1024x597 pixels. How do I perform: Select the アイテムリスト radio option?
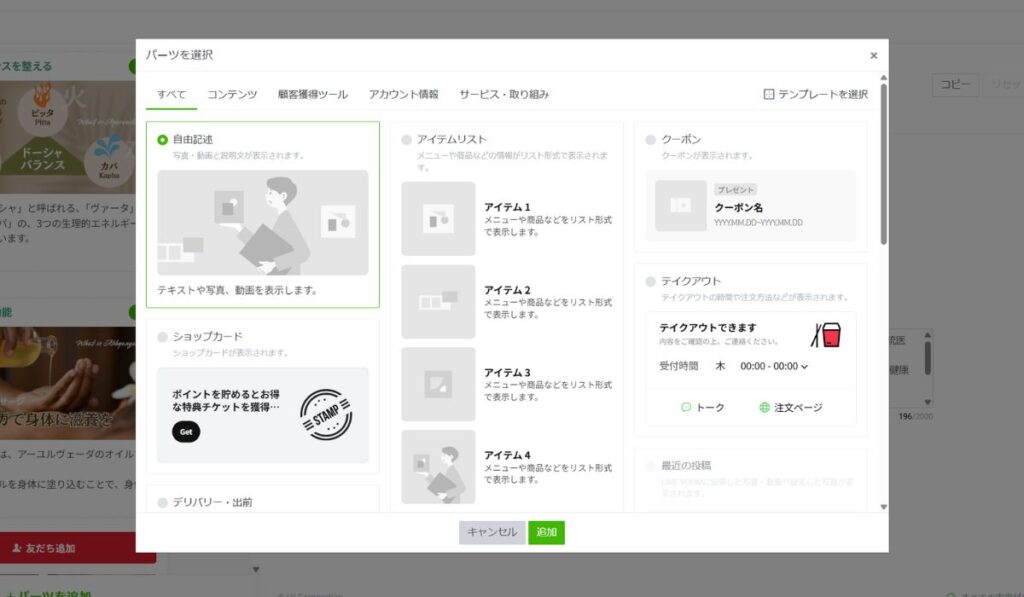407,140
